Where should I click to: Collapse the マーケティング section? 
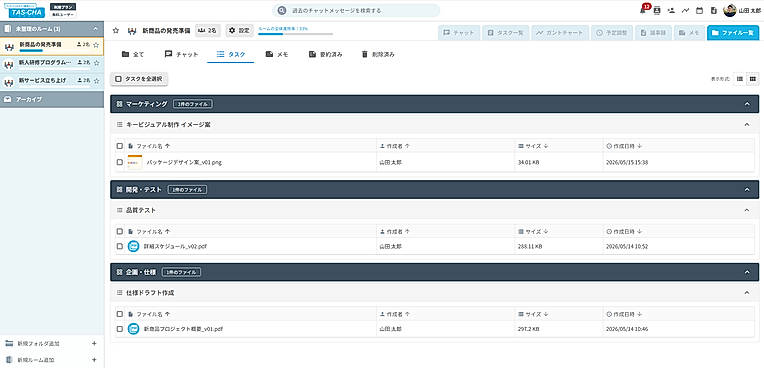[747, 104]
